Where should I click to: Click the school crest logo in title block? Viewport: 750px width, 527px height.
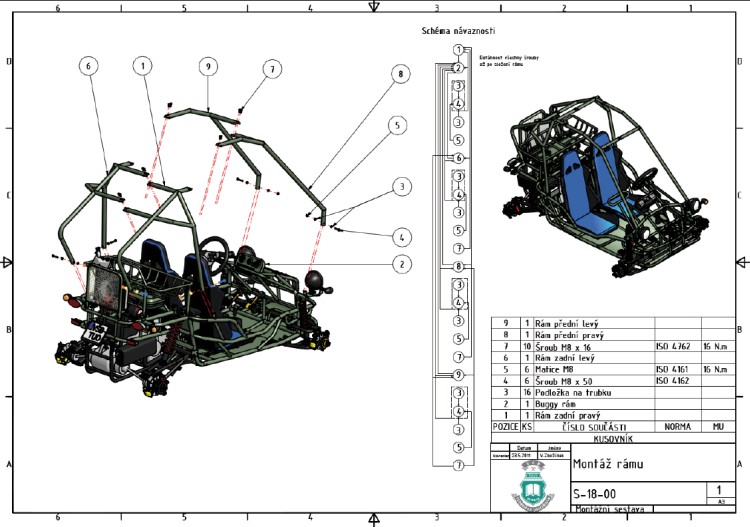click(x=532, y=488)
